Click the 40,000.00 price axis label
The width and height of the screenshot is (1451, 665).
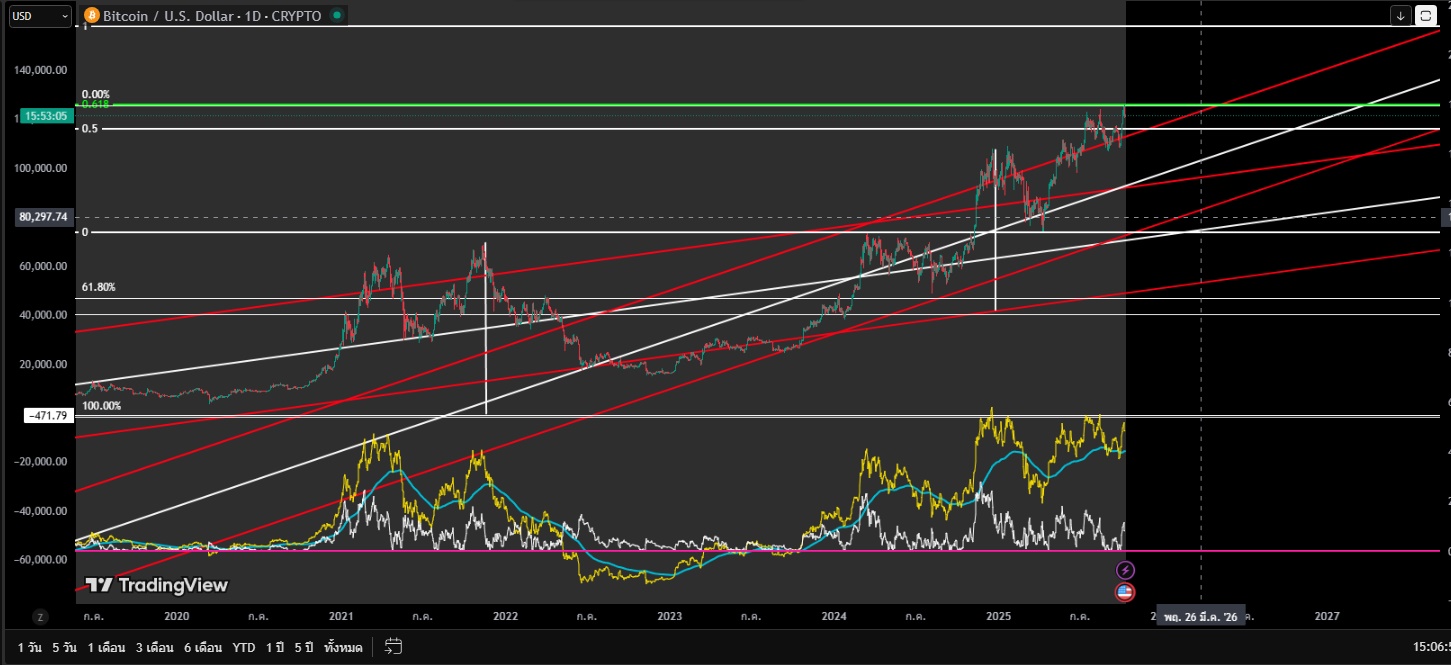[x=44, y=315]
